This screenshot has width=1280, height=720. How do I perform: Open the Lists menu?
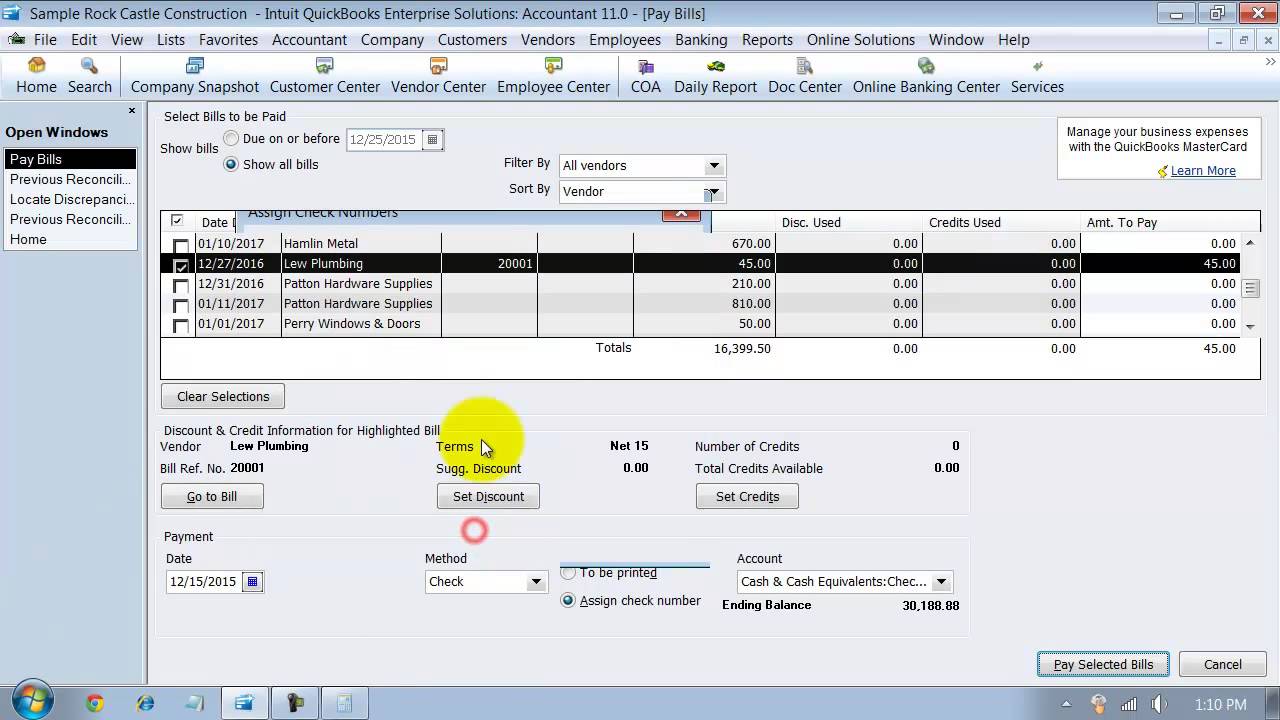(x=171, y=40)
